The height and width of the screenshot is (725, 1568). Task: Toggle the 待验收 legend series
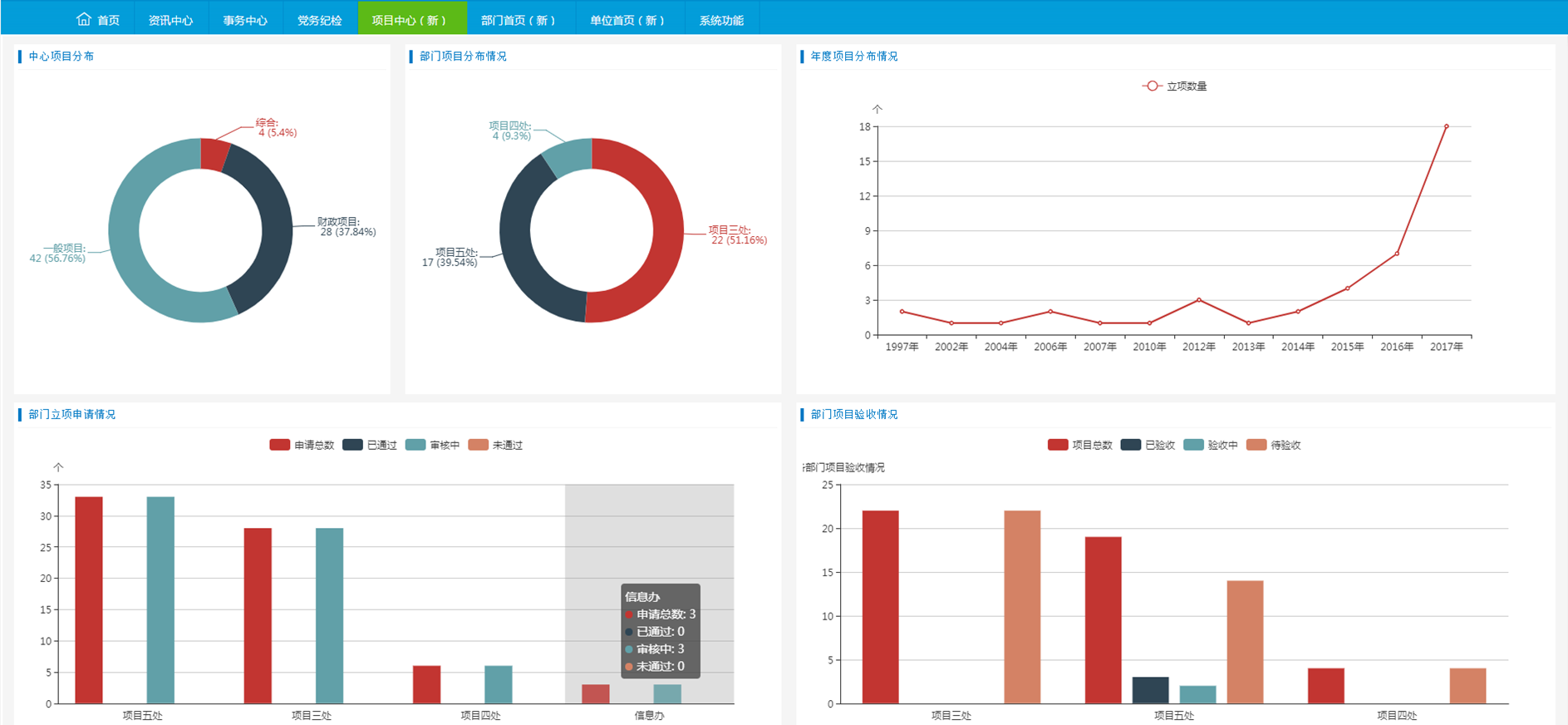1274,445
